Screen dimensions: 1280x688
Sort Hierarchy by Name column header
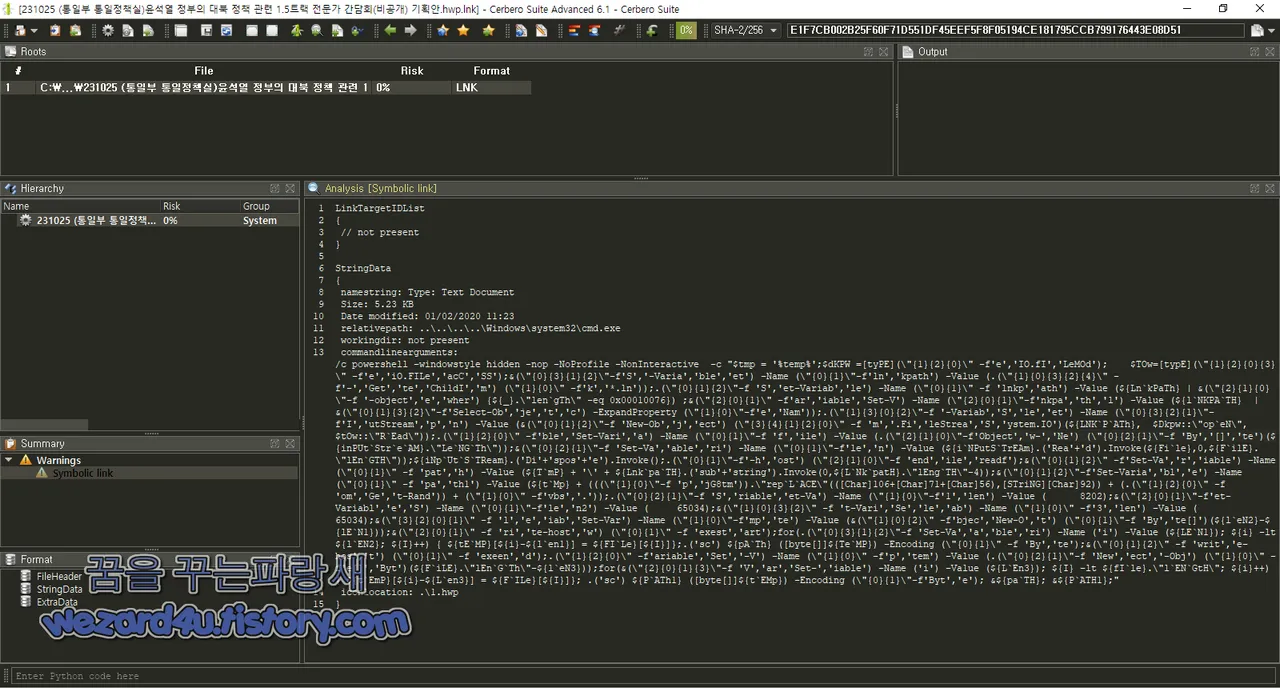pyautogui.click(x=80, y=206)
